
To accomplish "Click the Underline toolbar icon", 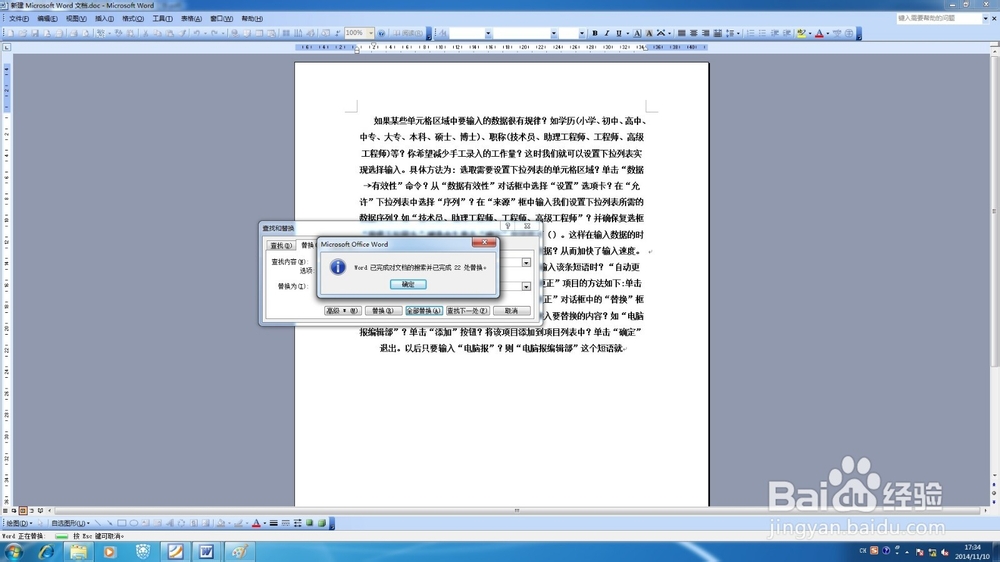I will [x=618, y=33].
